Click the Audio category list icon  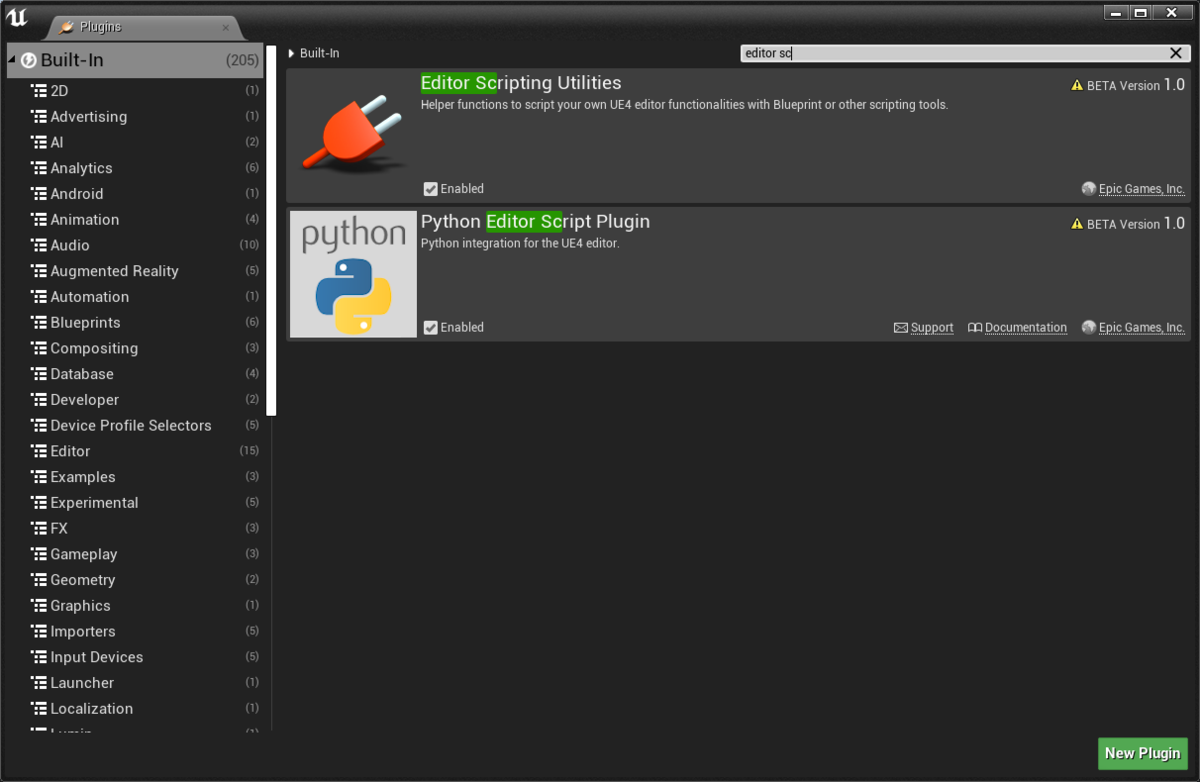(39, 245)
